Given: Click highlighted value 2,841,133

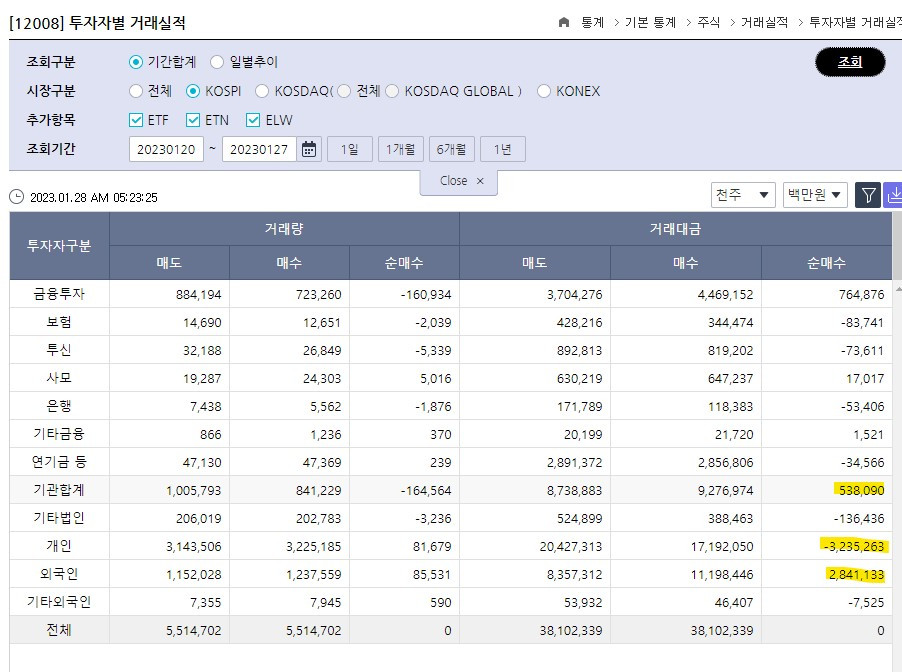Looking at the screenshot, I should click(x=856, y=574).
